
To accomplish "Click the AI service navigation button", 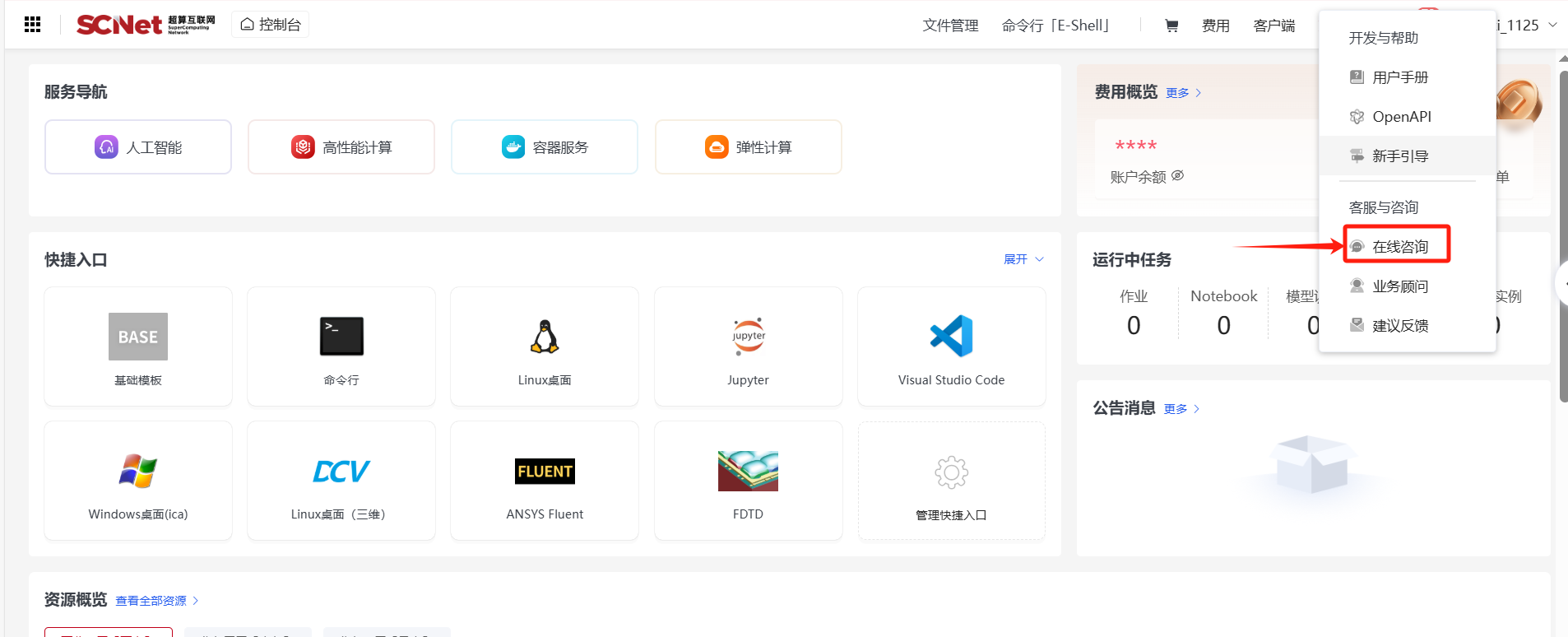I will [138, 147].
